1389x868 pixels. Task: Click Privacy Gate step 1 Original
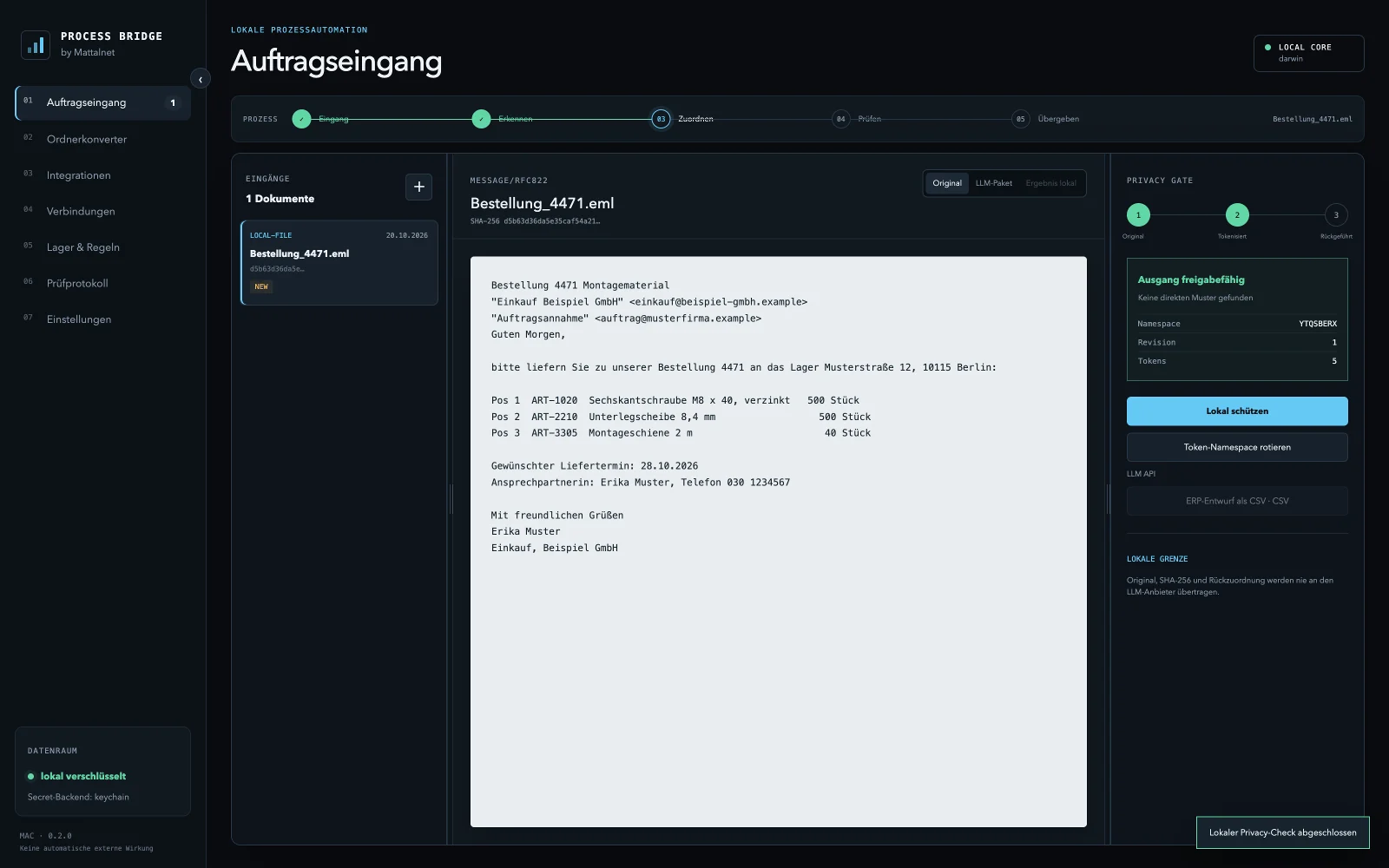(1138, 215)
